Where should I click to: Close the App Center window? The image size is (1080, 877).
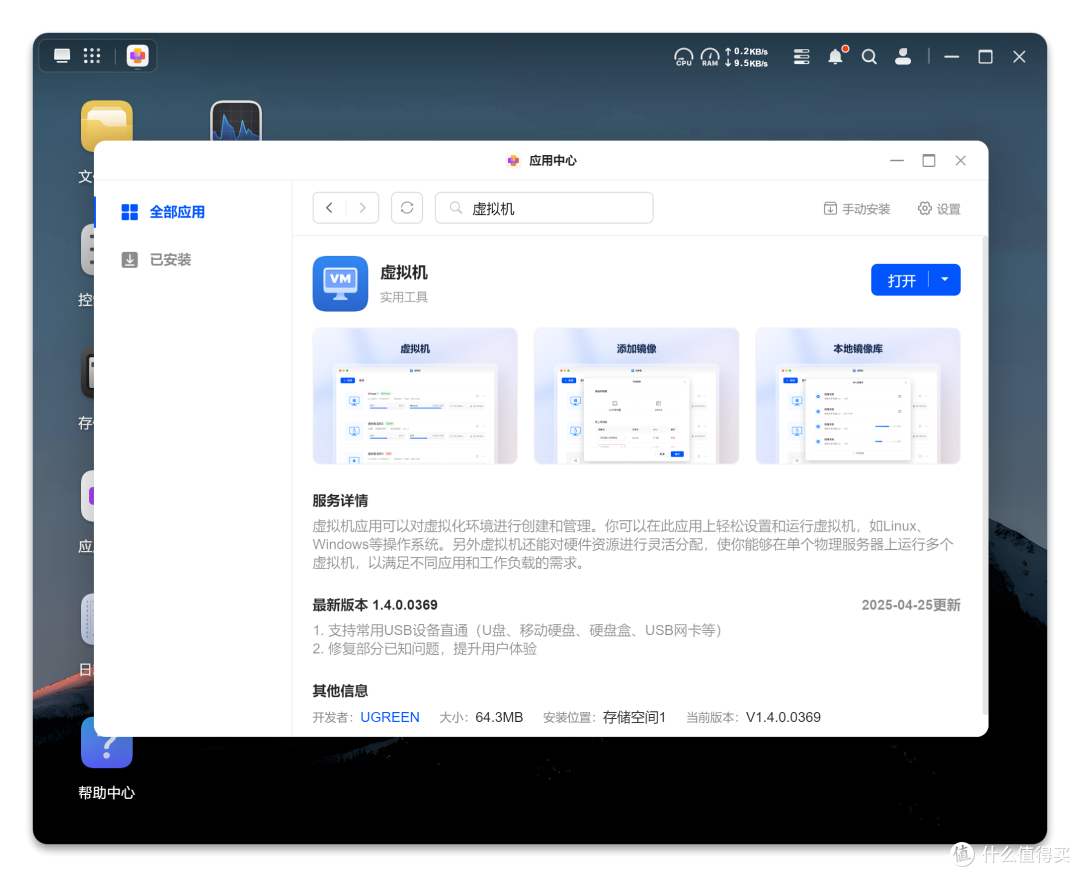tap(961, 161)
